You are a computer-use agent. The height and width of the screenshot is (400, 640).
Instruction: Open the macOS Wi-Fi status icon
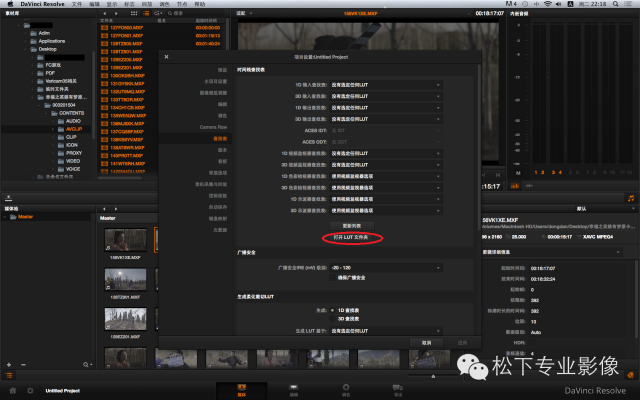pyautogui.click(x=547, y=4)
